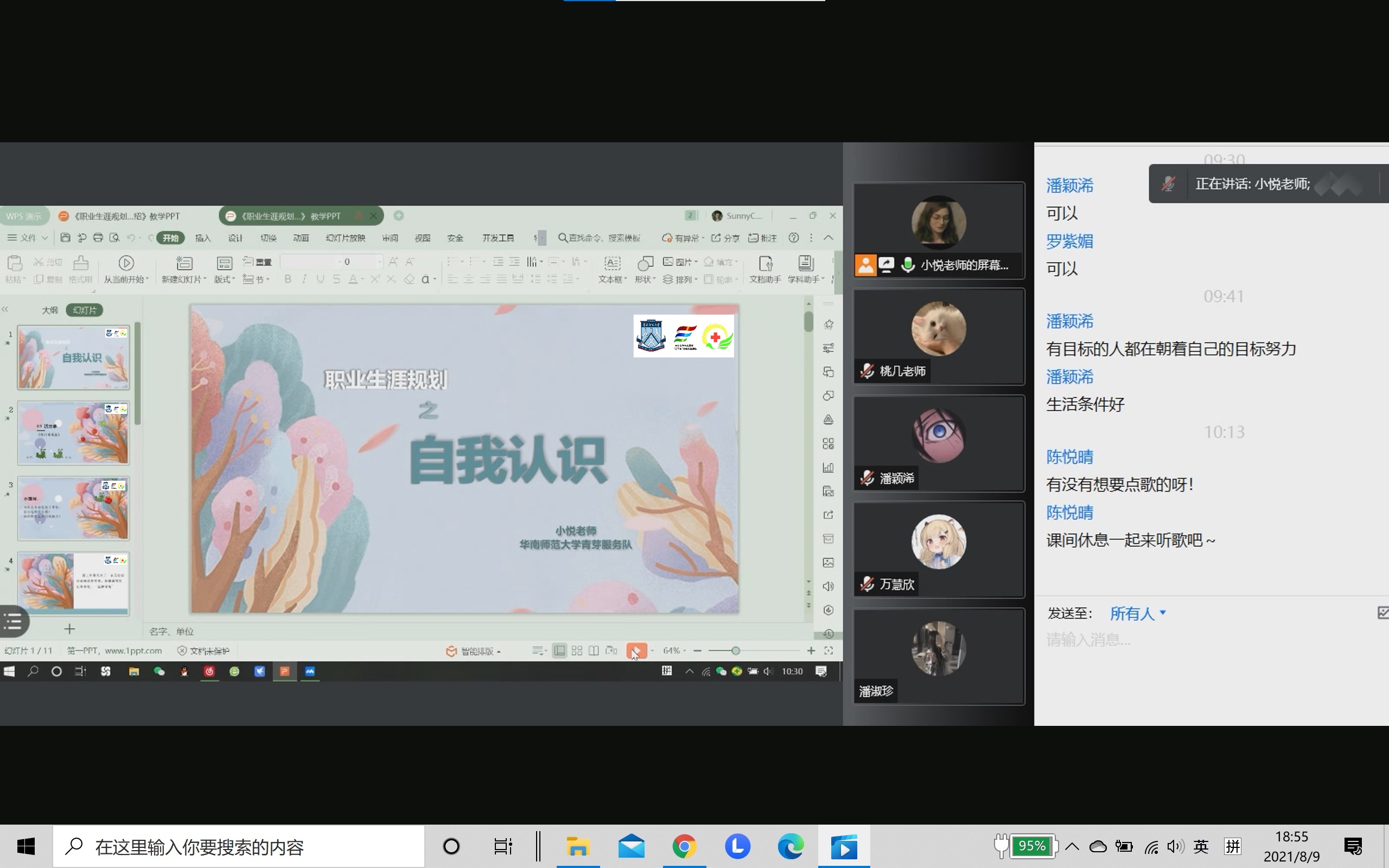The width and height of the screenshot is (1389, 868).
Task: Click the zoom out minus button
Action: (x=697, y=650)
